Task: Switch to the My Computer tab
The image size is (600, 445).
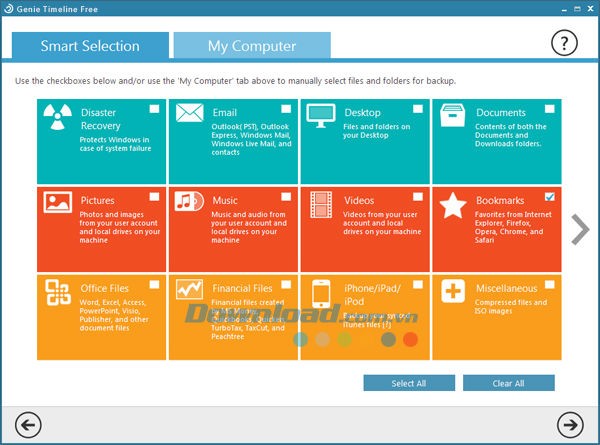Action: pos(251,45)
